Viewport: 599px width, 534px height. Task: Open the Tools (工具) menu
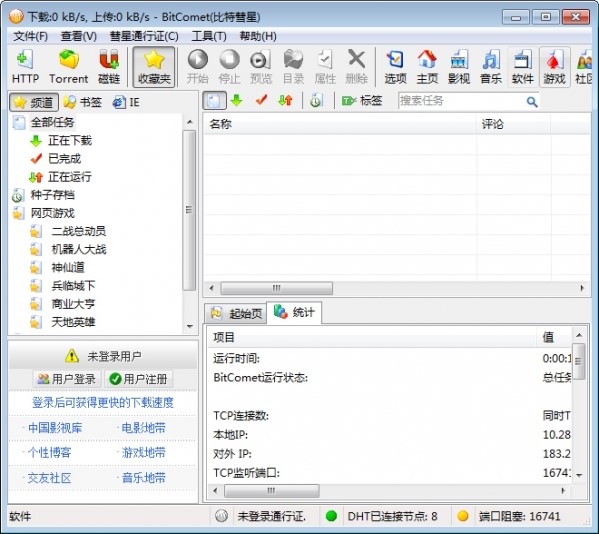pyautogui.click(x=209, y=36)
